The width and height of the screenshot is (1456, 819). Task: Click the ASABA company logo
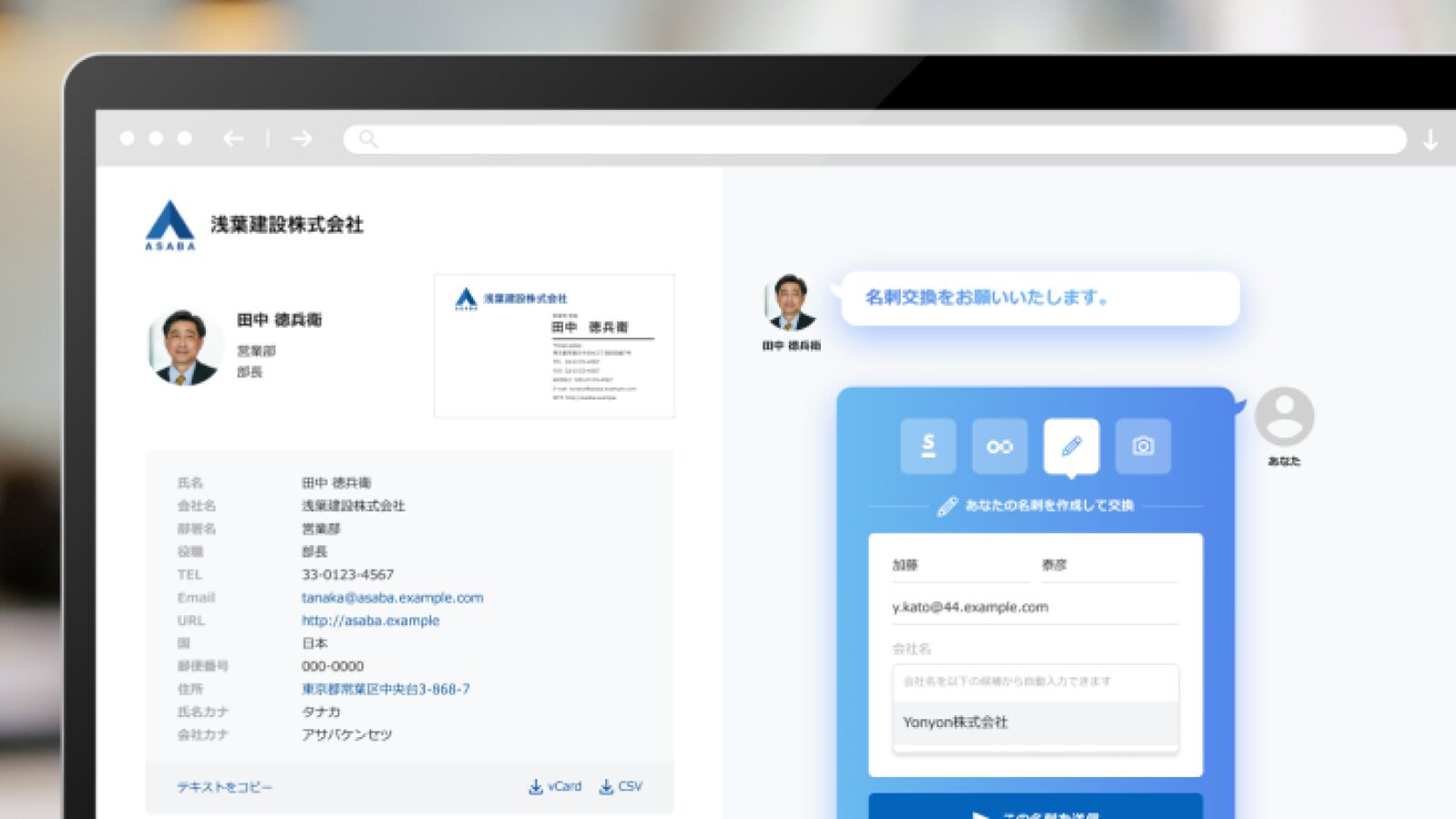click(170, 225)
